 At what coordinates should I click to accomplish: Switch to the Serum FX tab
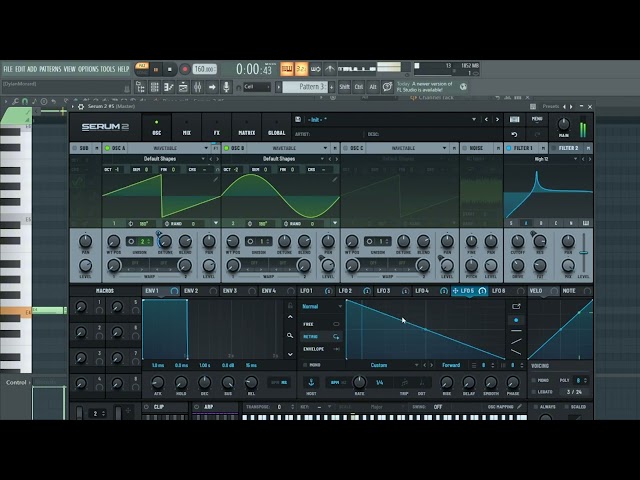(x=216, y=127)
